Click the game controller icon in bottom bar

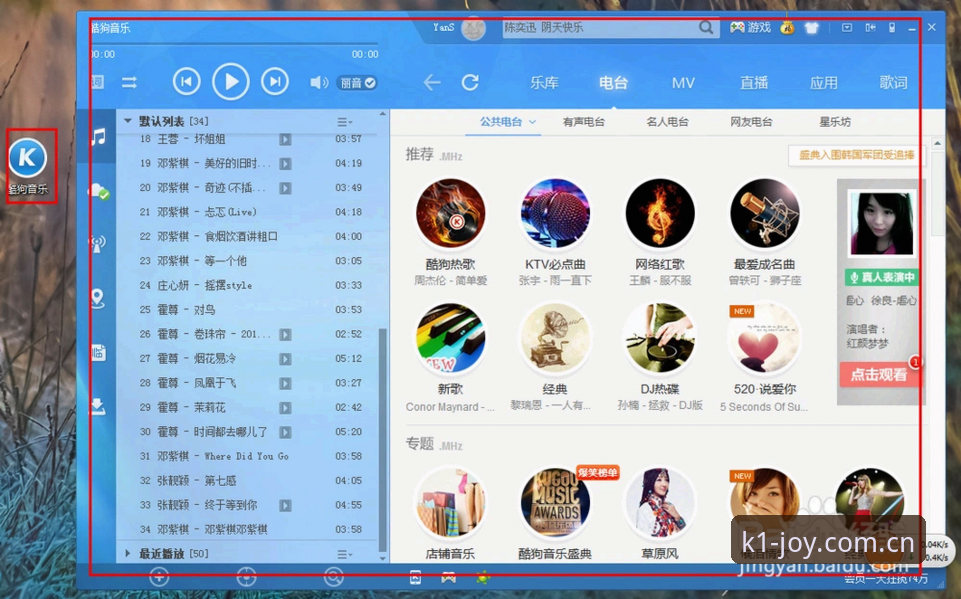[x=449, y=577]
